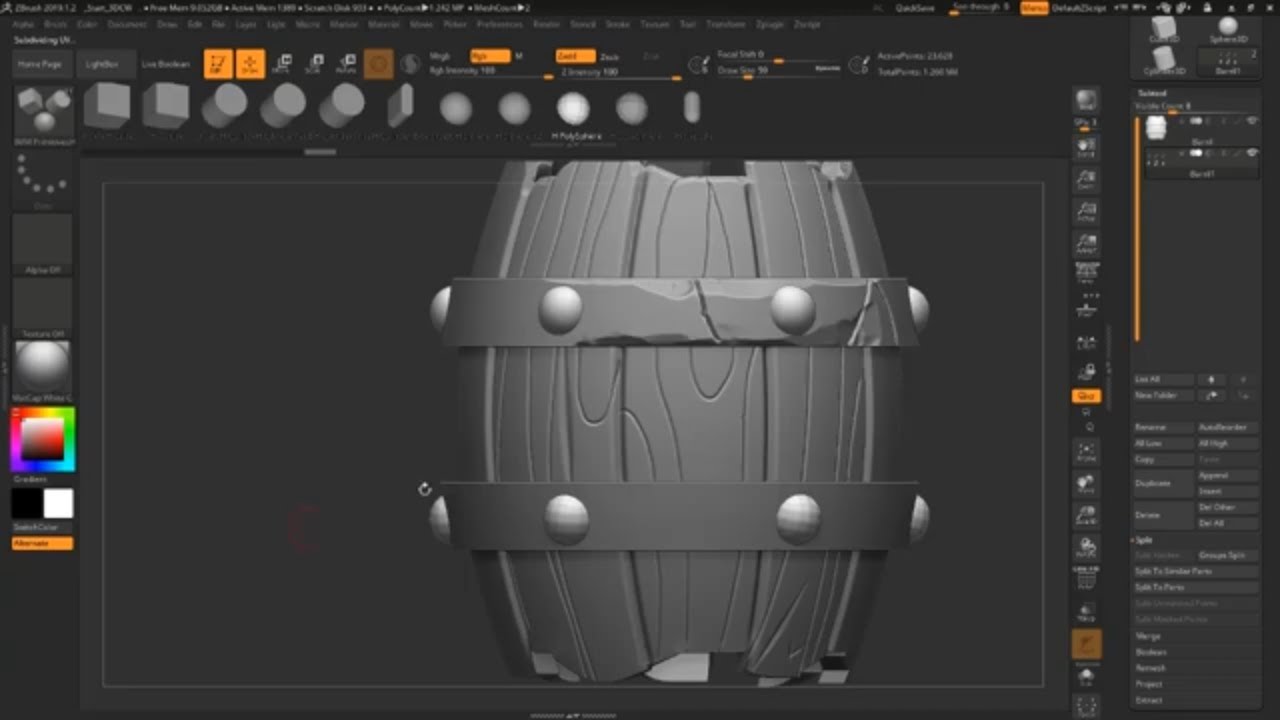Toggle the Zadd button
This screenshot has width=1280, height=720.
(x=576, y=56)
